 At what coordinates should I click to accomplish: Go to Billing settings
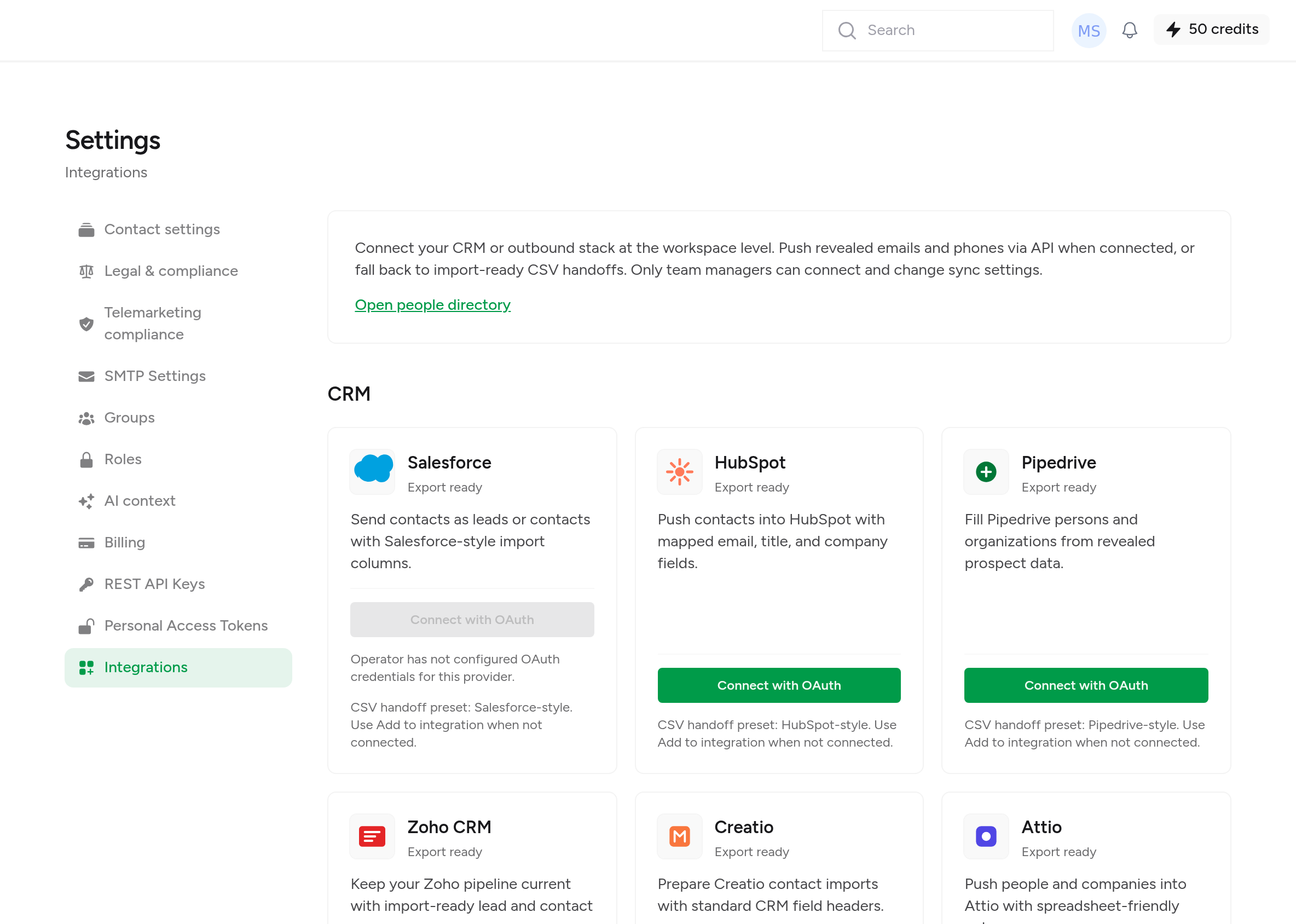(x=178, y=542)
